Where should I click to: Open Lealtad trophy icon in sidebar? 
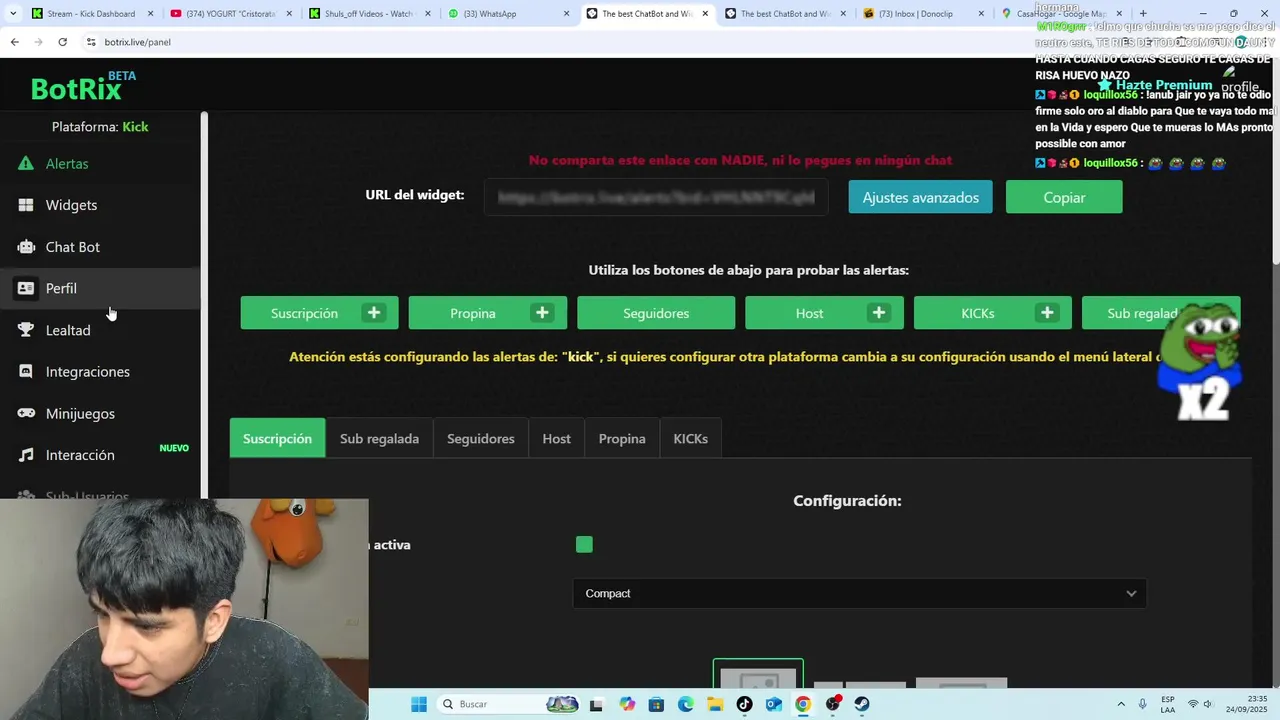point(26,330)
